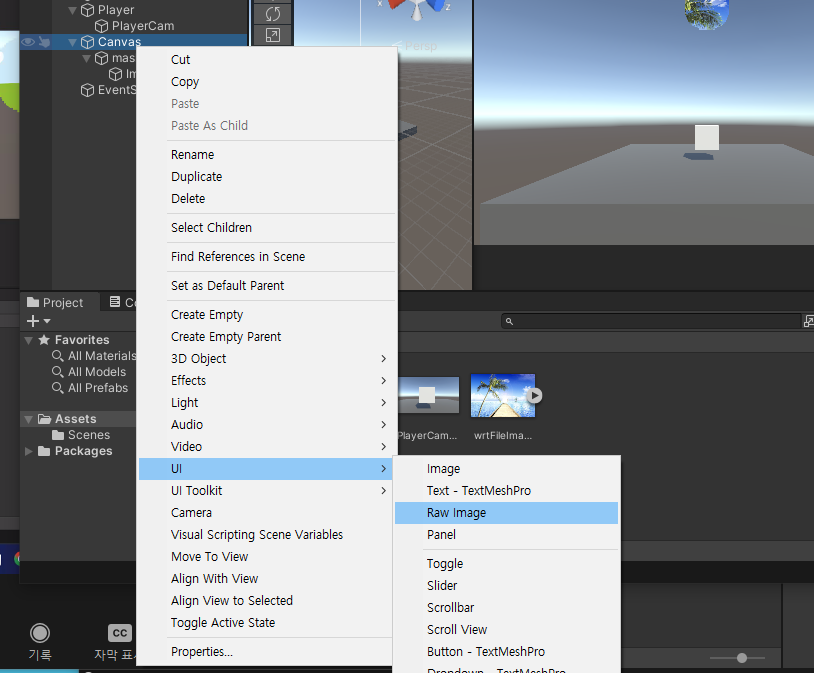
Task: Select Raw Image in UI submenu
Action: pyautogui.click(x=506, y=513)
